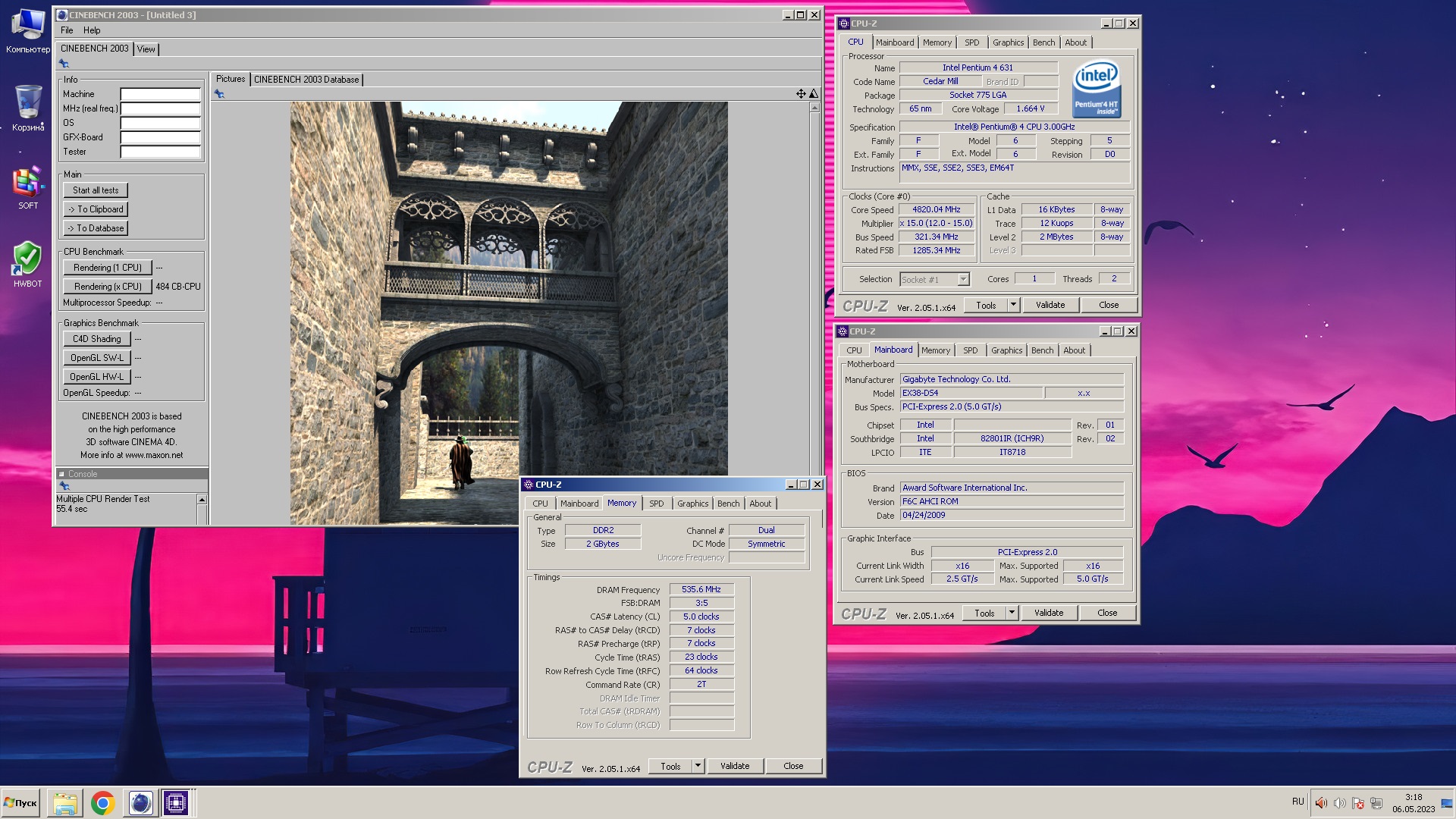Expand Tools dropdown arrow in Memory CPU-Z window
The height and width of the screenshot is (819, 1456).
(698, 766)
